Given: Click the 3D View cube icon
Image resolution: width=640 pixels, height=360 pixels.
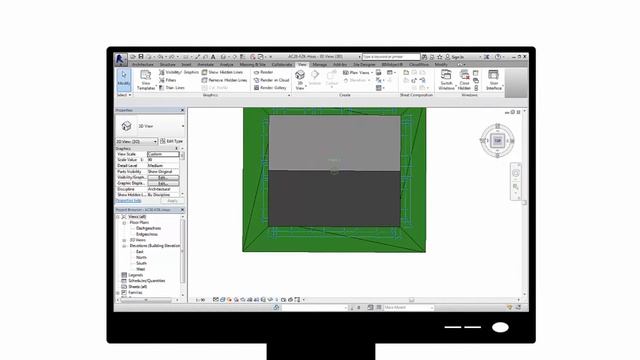Looking at the screenshot, I should pos(300,75).
